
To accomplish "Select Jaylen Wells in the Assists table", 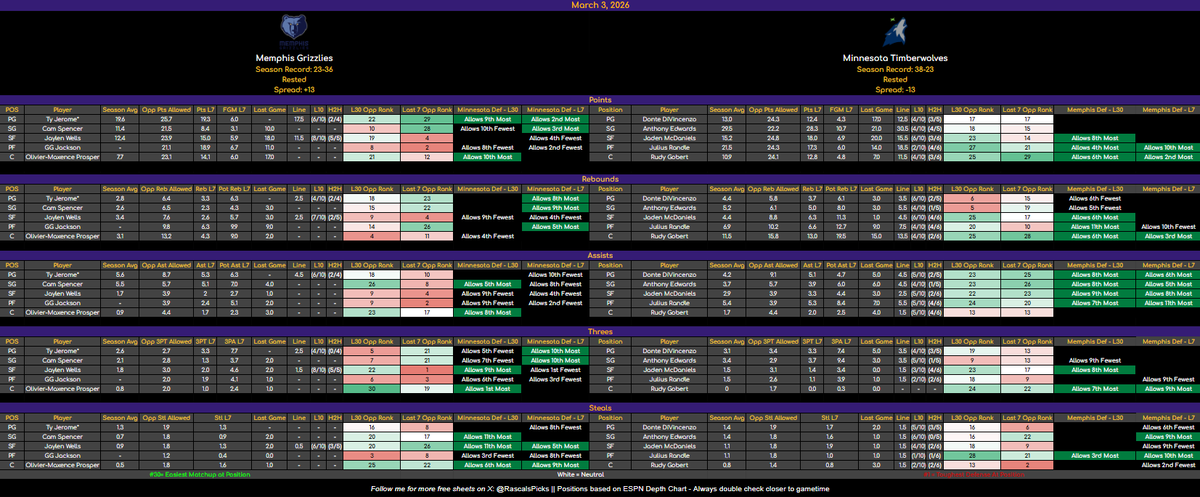I will pos(63,295).
